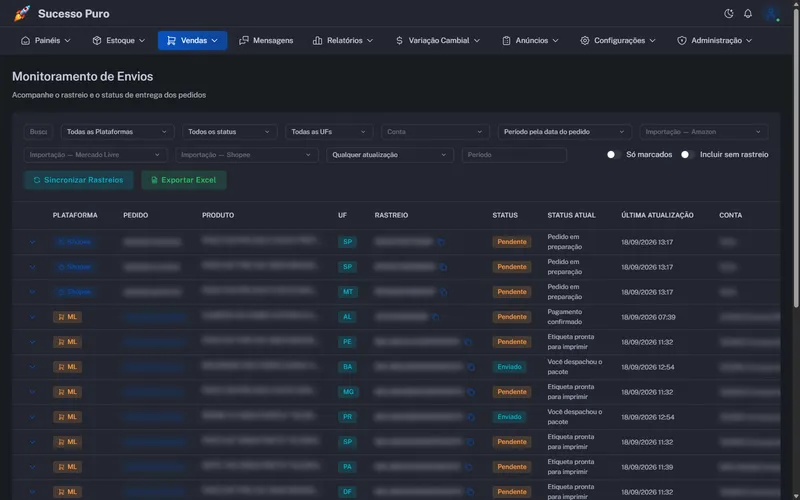The width and height of the screenshot is (800, 500).
Task: Click the AL state badge
Action: [x=347, y=317]
